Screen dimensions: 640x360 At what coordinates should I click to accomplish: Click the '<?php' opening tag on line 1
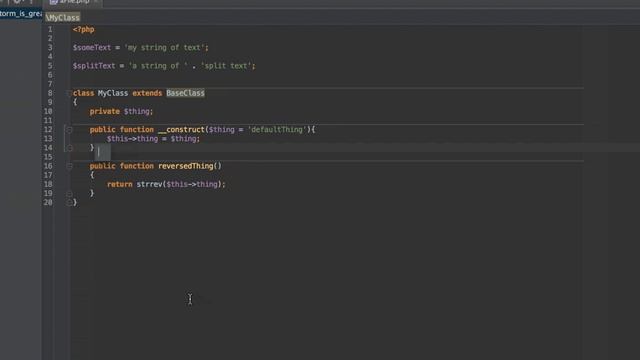coord(84,29)
